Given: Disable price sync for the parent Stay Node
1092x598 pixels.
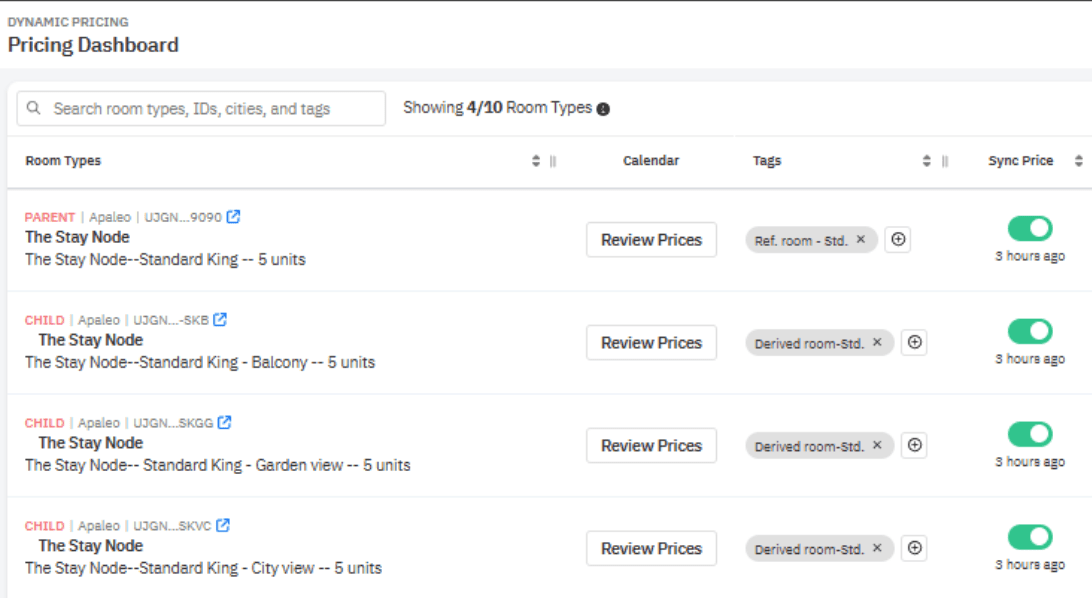Looking at the screenshot, I should click(1030, 229).
